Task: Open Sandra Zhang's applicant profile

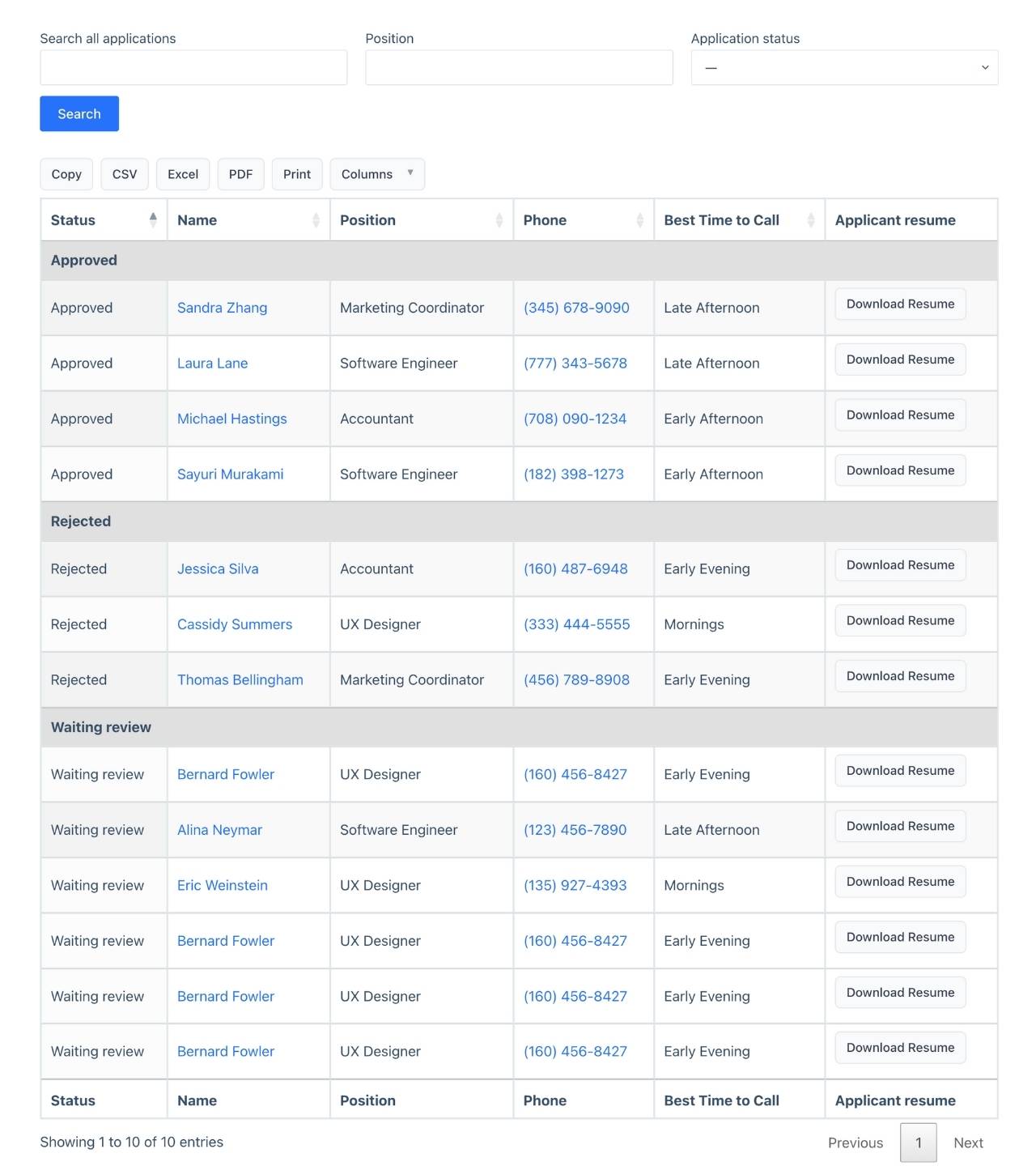Action: [x=222, y=308]
